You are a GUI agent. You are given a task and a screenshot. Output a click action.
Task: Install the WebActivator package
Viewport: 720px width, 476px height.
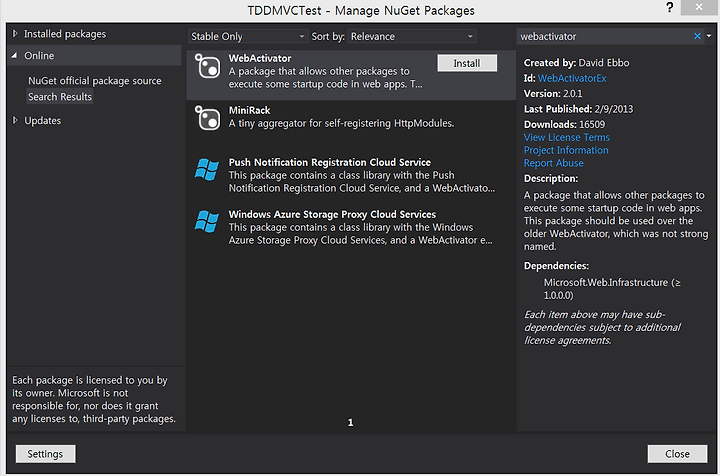pos(467,63)
